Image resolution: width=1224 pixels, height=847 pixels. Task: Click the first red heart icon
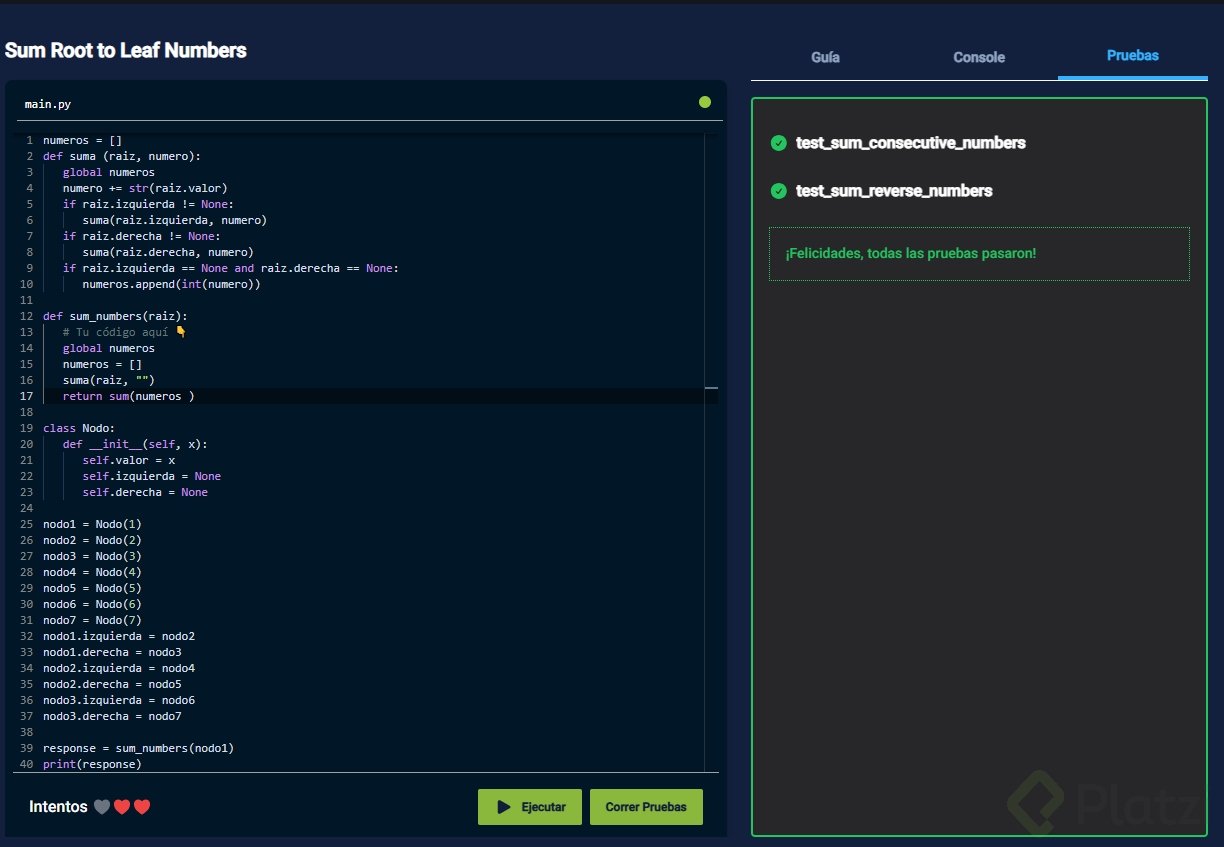[122, 807]
